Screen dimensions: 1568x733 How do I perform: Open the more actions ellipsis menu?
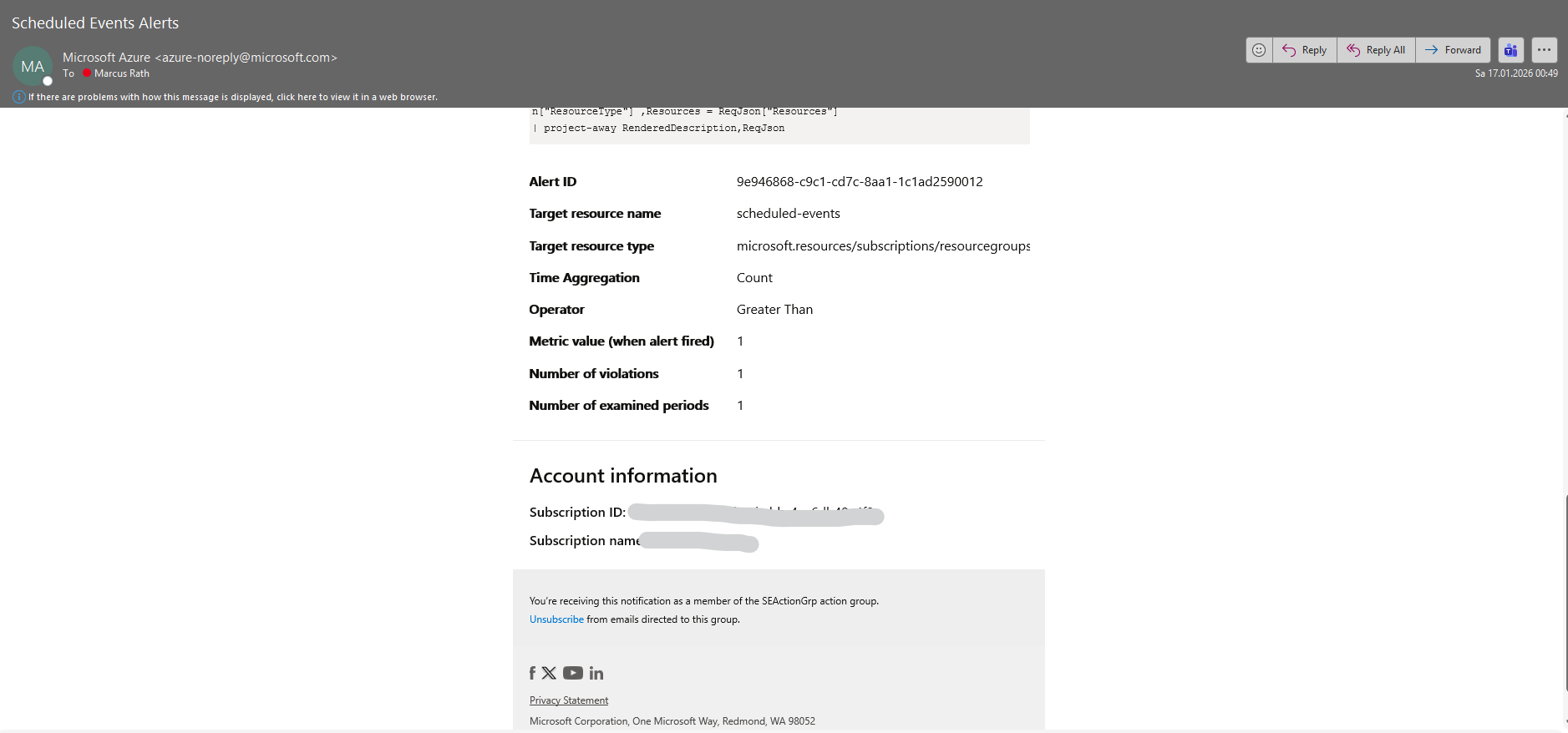point(1544,50)
